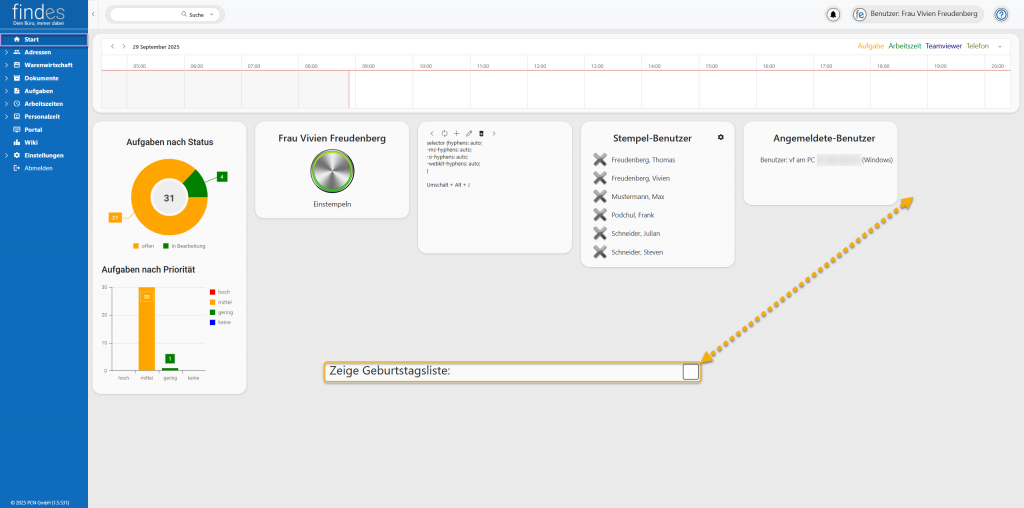Click the trash icon in the notes widget
This screenshot has height=508, width=1024.
pos(481,133)
